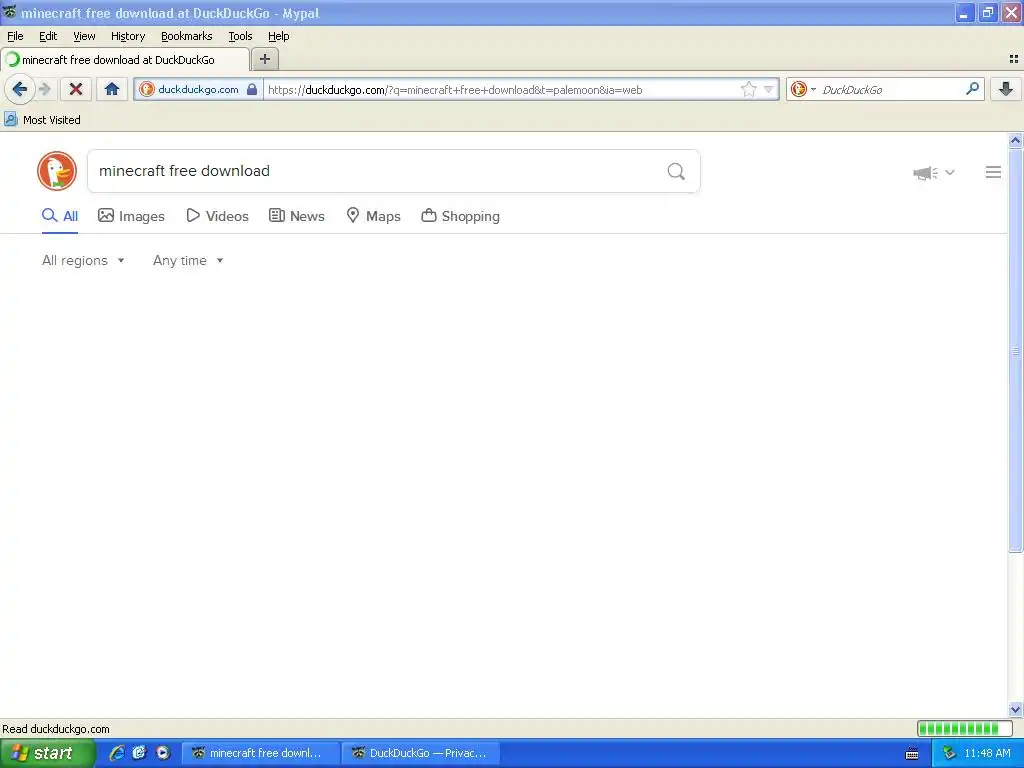Open the hamburger side menu
Screen dimensions: 1024x768
993,172
